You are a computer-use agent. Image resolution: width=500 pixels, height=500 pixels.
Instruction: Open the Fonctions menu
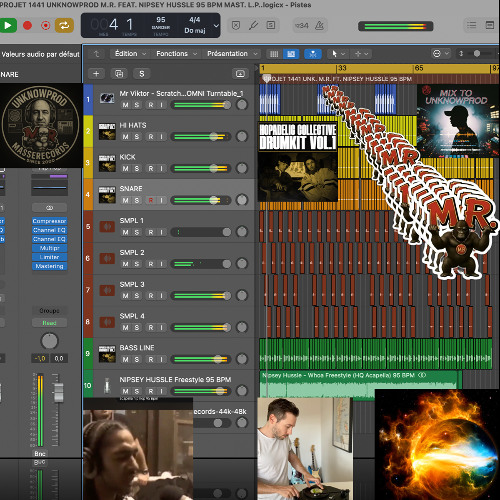[176, 54]
